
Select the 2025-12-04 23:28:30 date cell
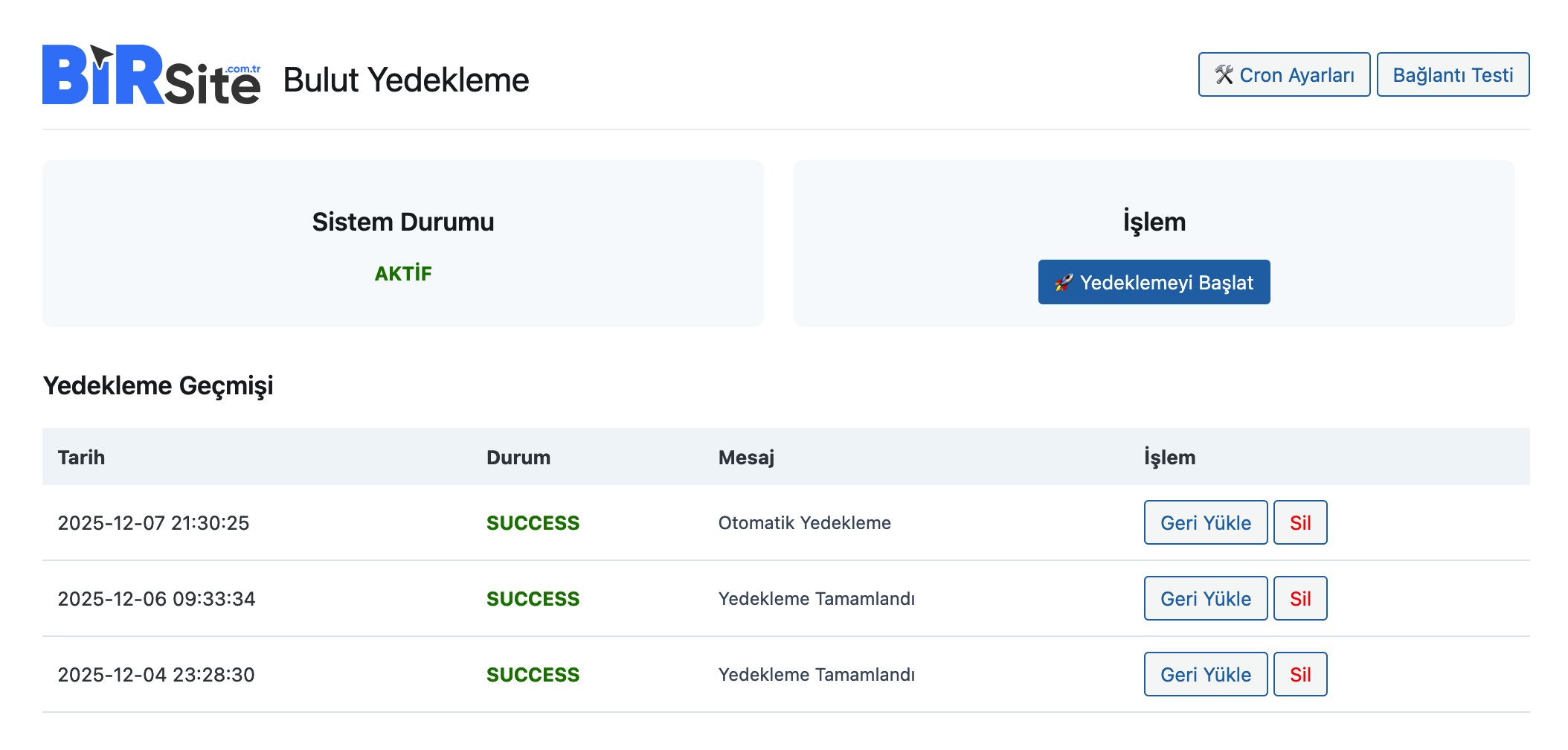(x=156, y=675)
